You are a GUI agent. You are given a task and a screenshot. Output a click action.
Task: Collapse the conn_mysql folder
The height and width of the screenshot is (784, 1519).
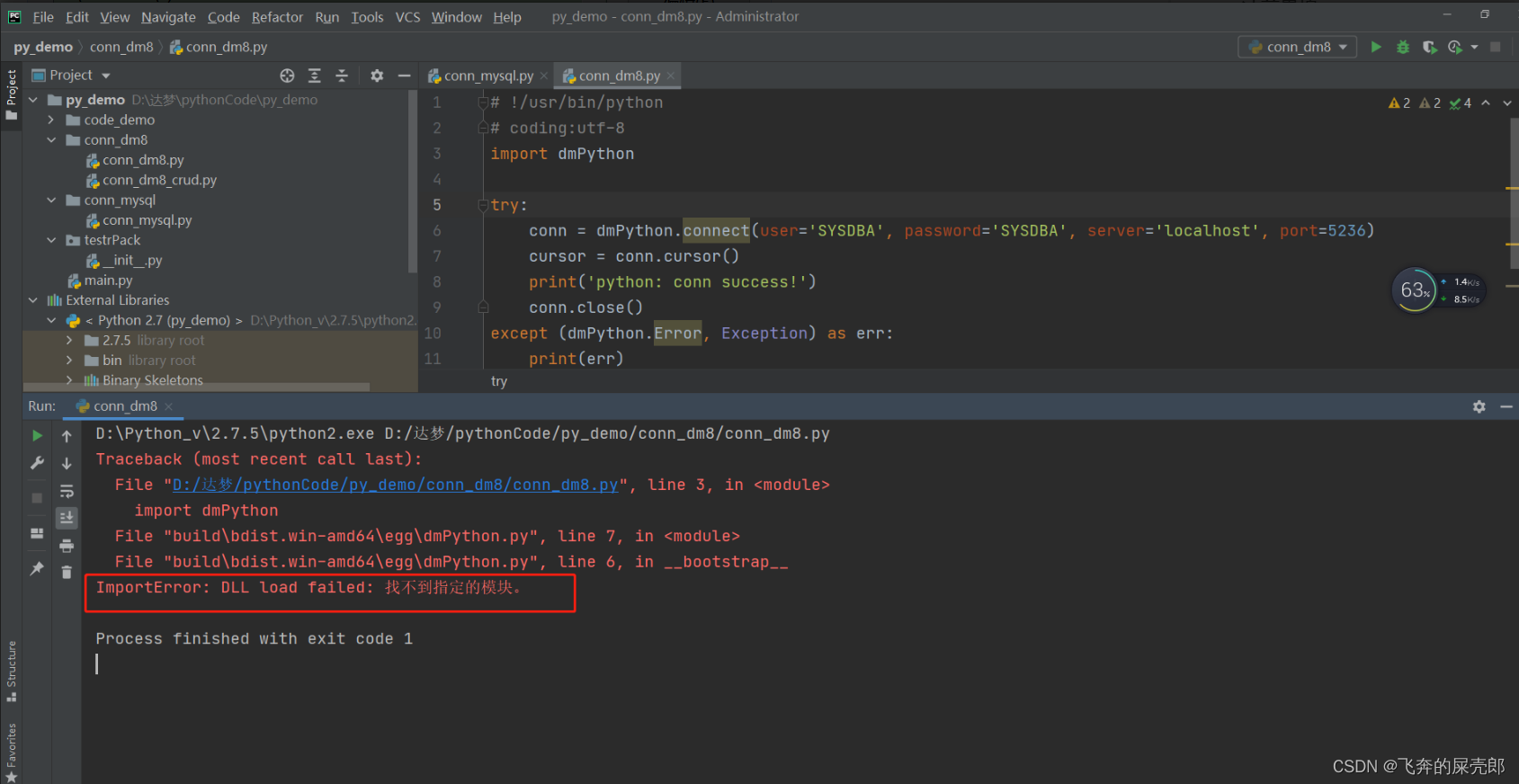pyautogui.click(x=51, y=200)
